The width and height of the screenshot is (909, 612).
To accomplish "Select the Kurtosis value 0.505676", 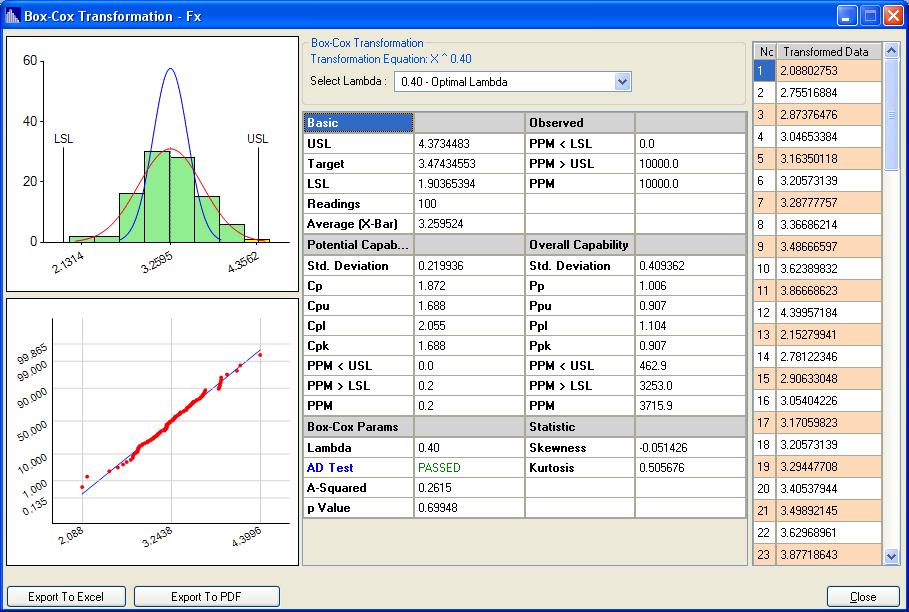I will point(690,468).
